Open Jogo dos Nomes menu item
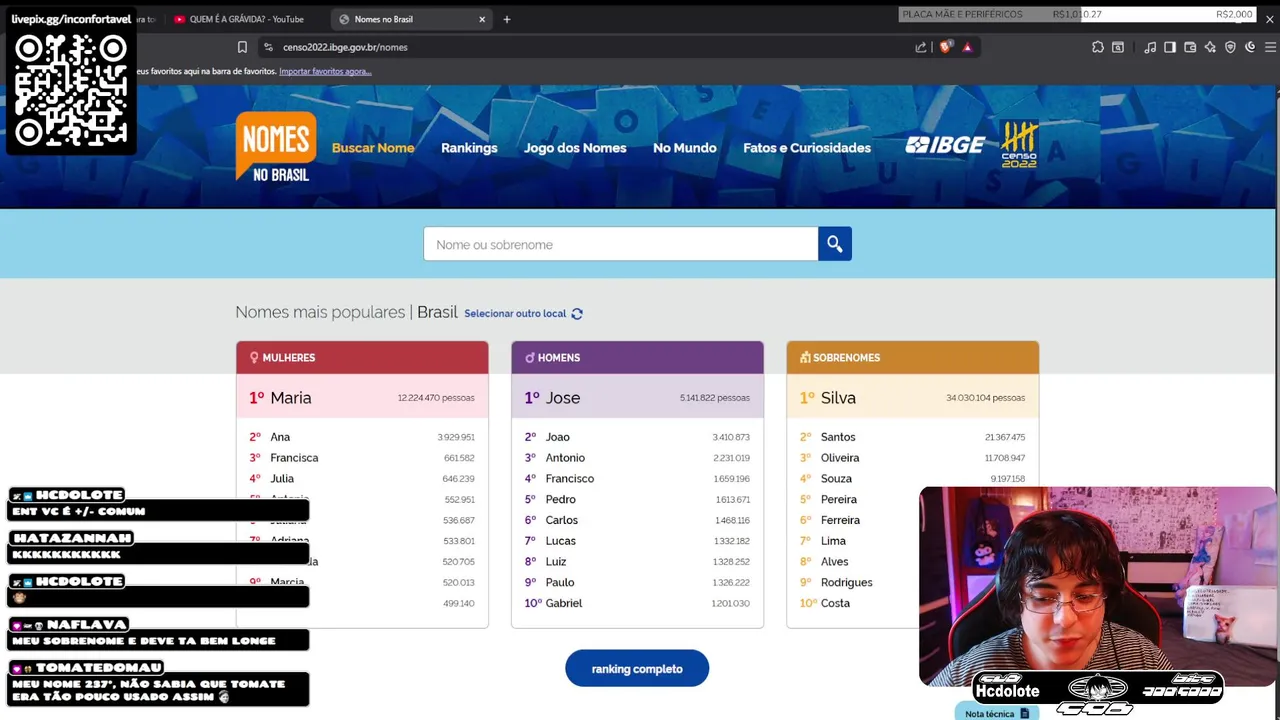Viewport: 1280px width, 720px height. coord(575,148)
